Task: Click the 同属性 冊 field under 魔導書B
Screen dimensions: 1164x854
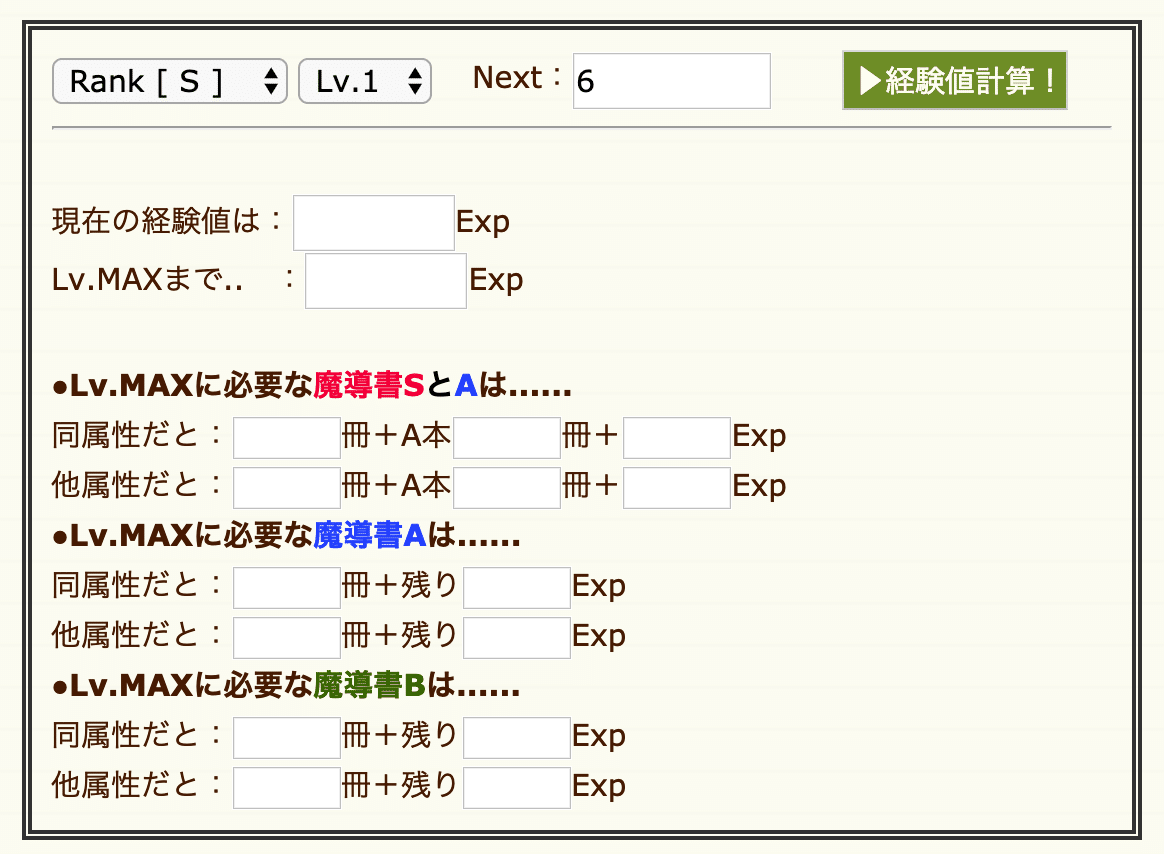Action: click(x=286, y=737)
